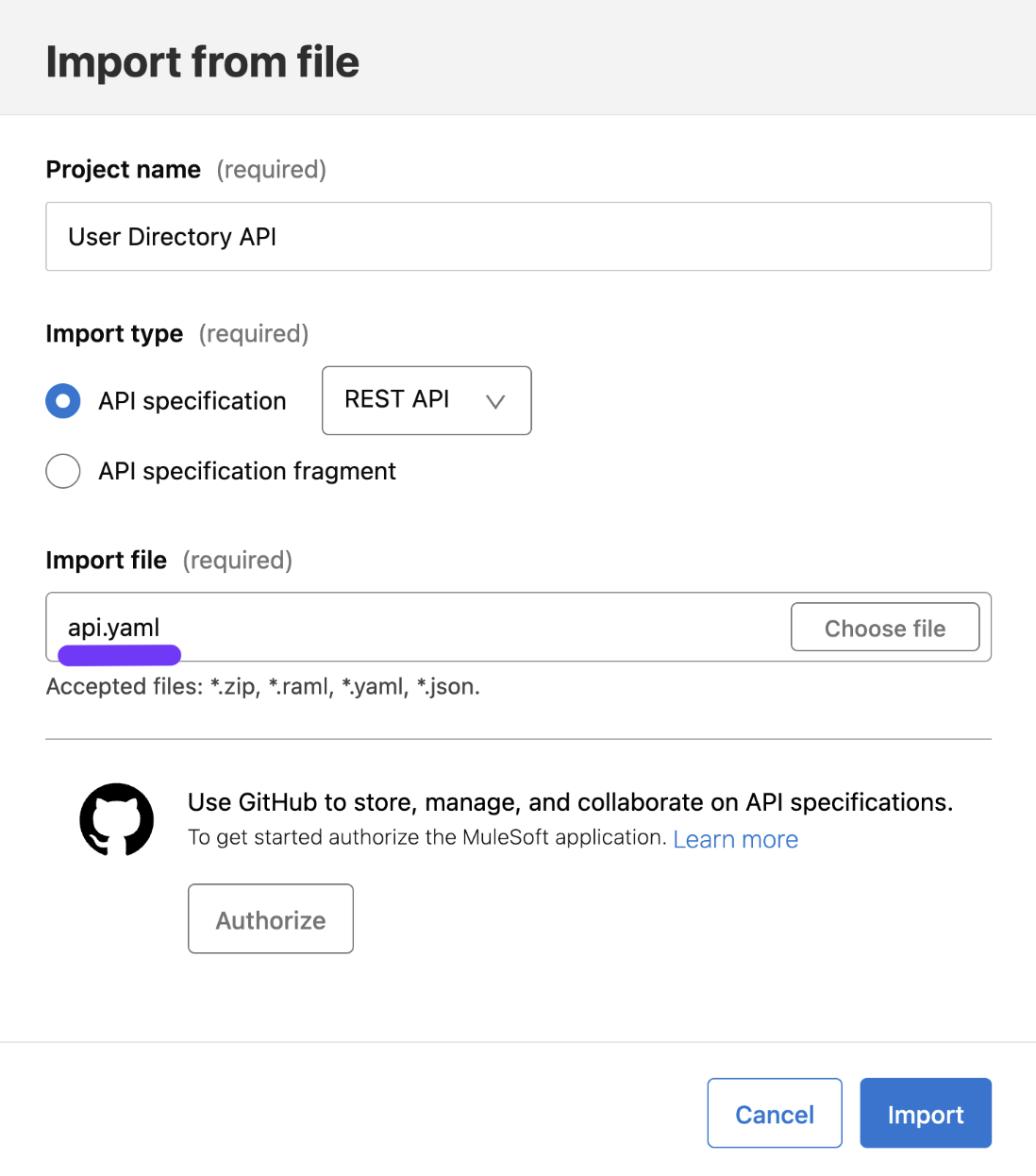Click Import to import api.yaml
The height and width of the screenshot is (1176, 1036).
coord(925,1113)
